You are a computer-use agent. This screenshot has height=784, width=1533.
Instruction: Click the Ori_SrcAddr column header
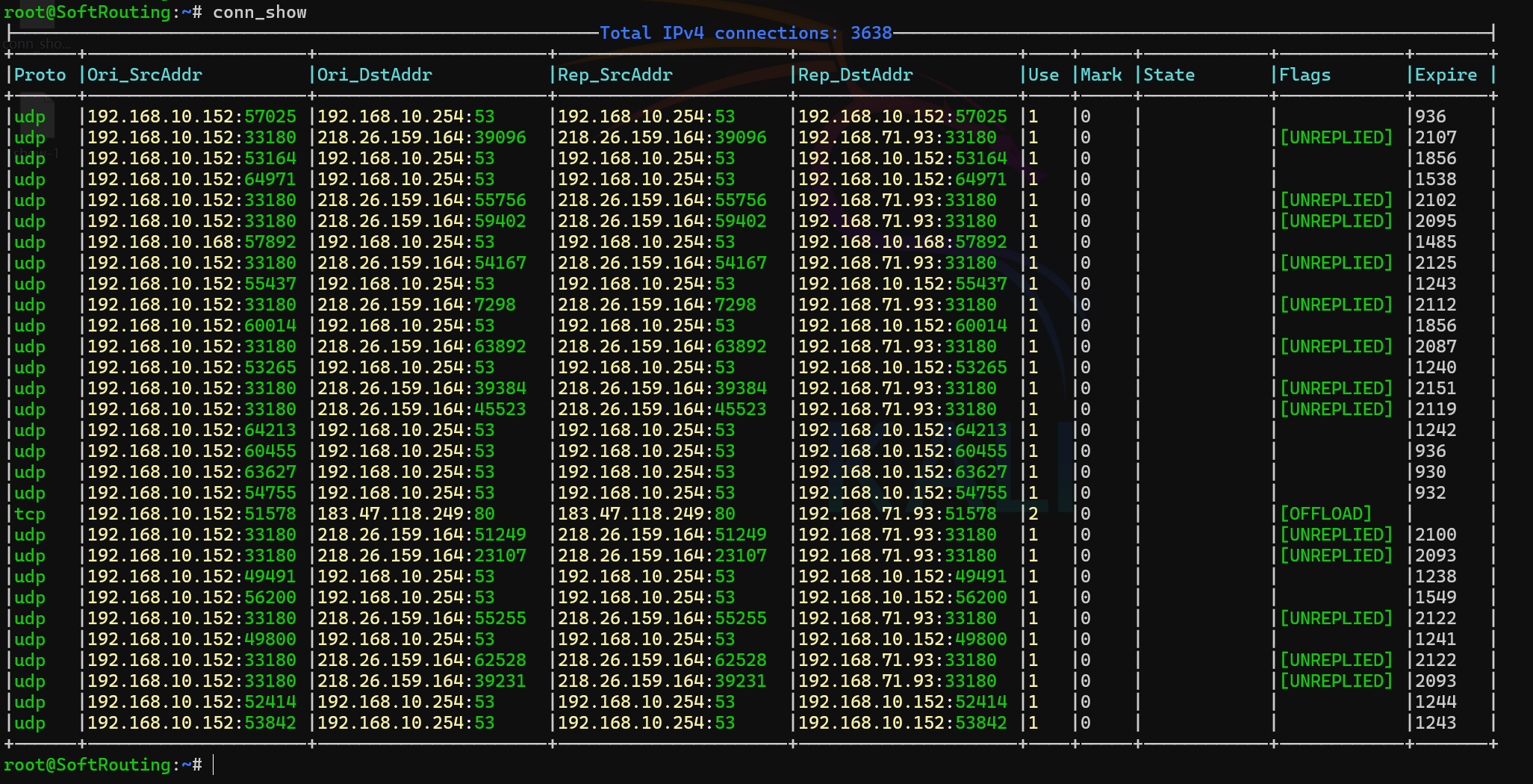pos(144,75)
